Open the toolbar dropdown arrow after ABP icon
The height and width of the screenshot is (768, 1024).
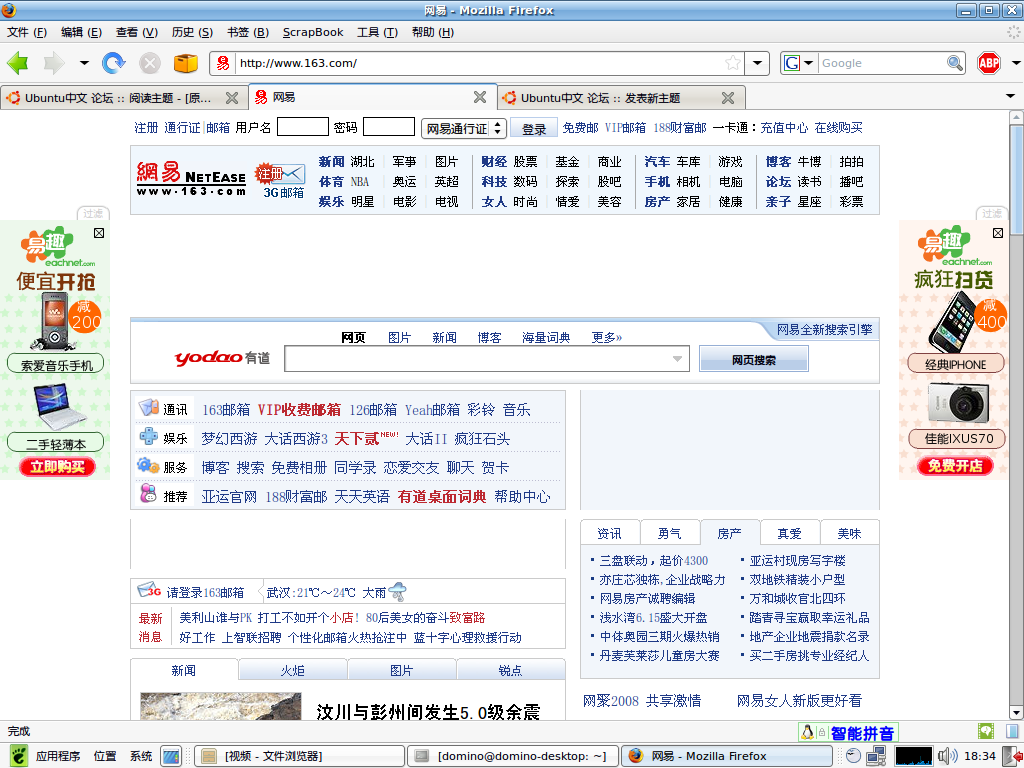click(x=1016, y=63)
